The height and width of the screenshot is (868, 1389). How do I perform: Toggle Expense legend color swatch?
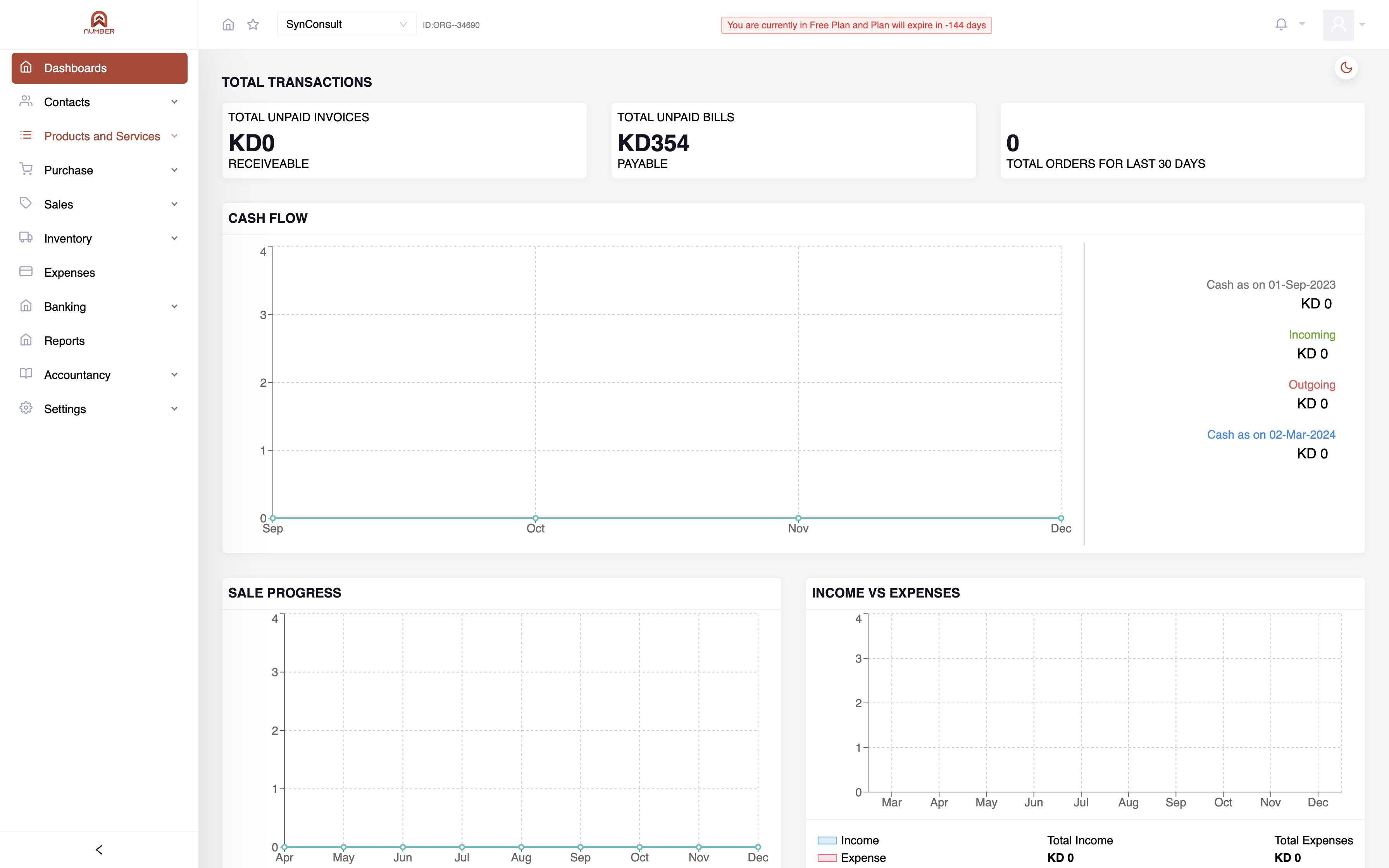pyautogui.click(x=827, y=858)
